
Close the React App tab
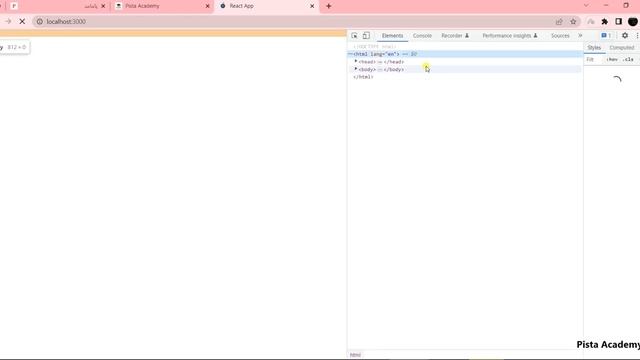[312, 6]
